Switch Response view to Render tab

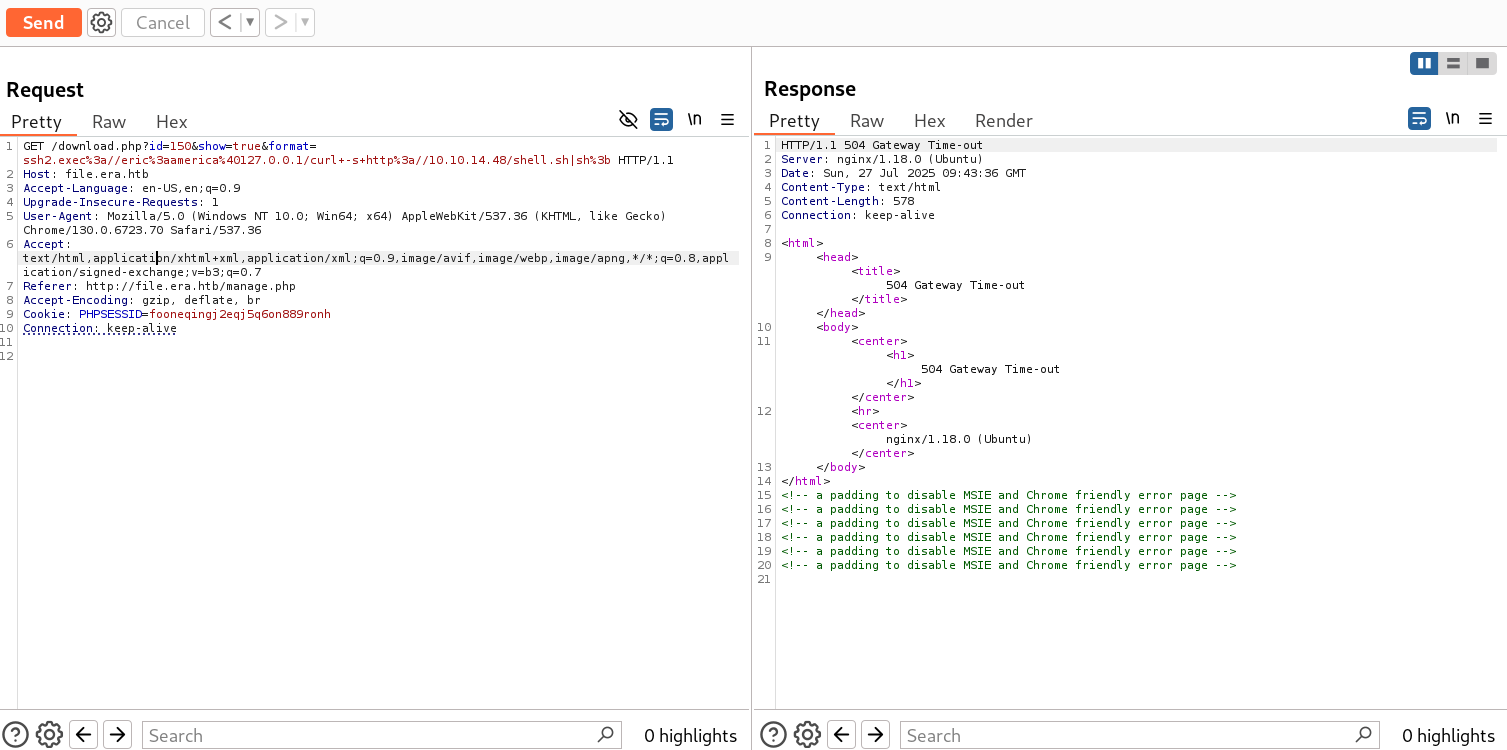(x=1003, y=120)
